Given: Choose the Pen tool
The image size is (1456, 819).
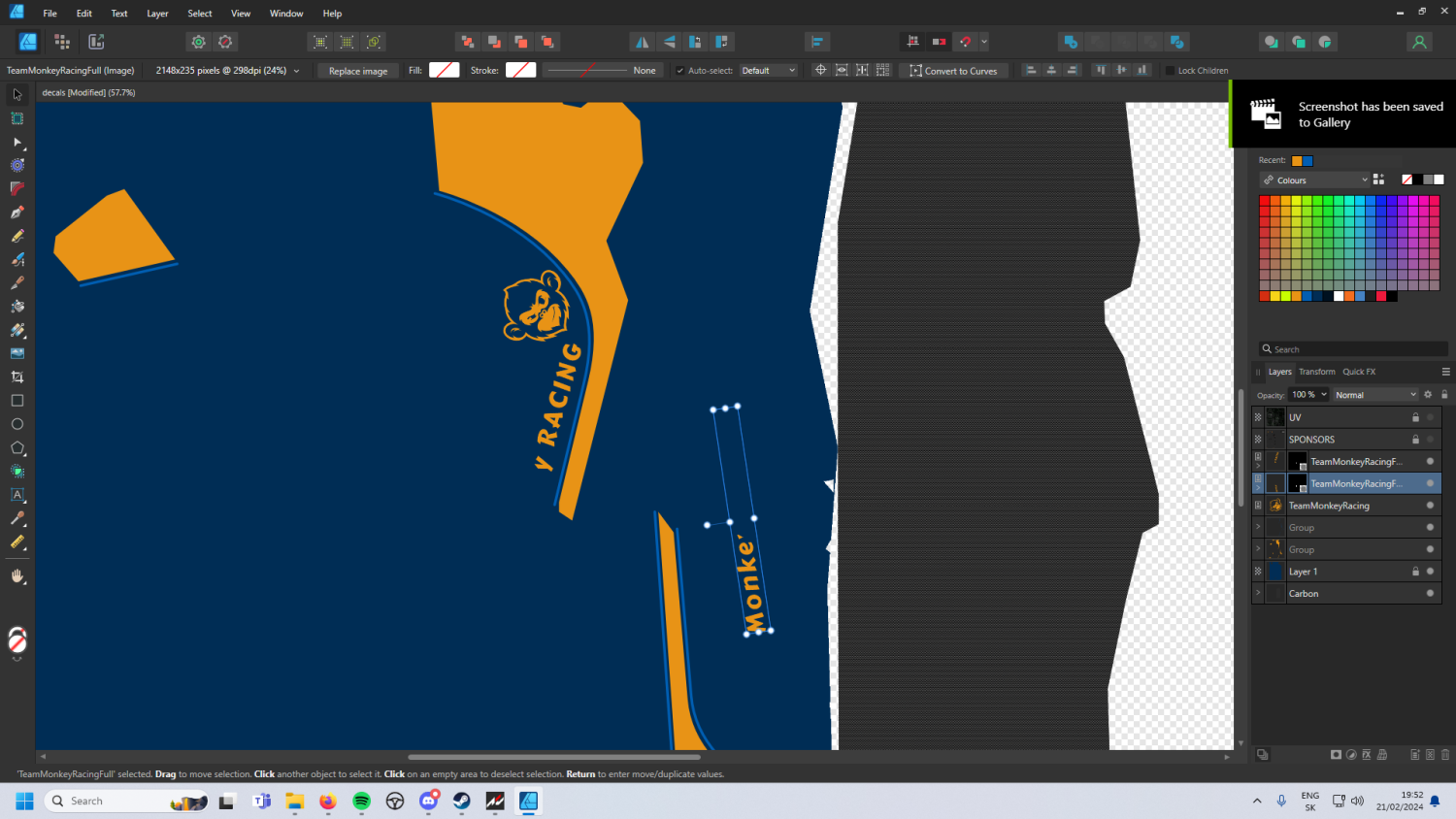Looking at the screenshot, I should tap(17, 213).
